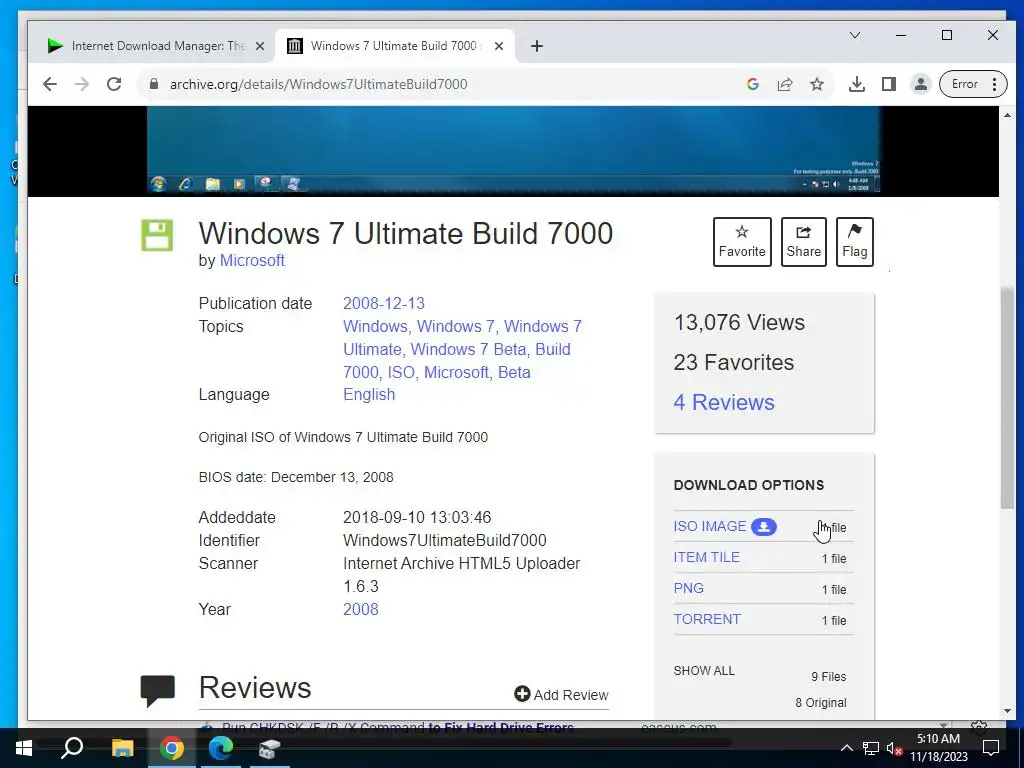Viewport: 1024px width, 768px height.
Task: Open publication date 2008-12-13 link
Action: point(384,304)
